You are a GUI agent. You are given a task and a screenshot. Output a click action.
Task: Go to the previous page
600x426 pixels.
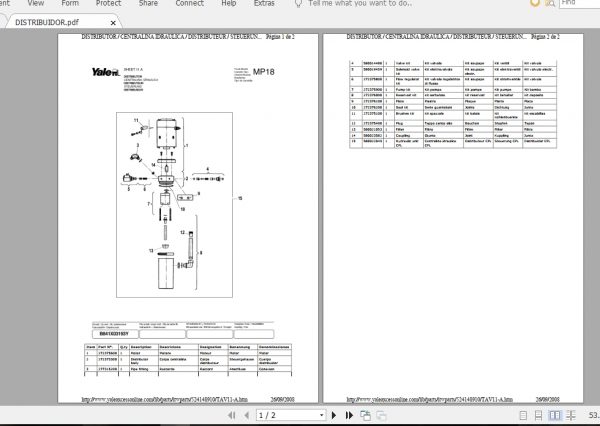[247, 415]
